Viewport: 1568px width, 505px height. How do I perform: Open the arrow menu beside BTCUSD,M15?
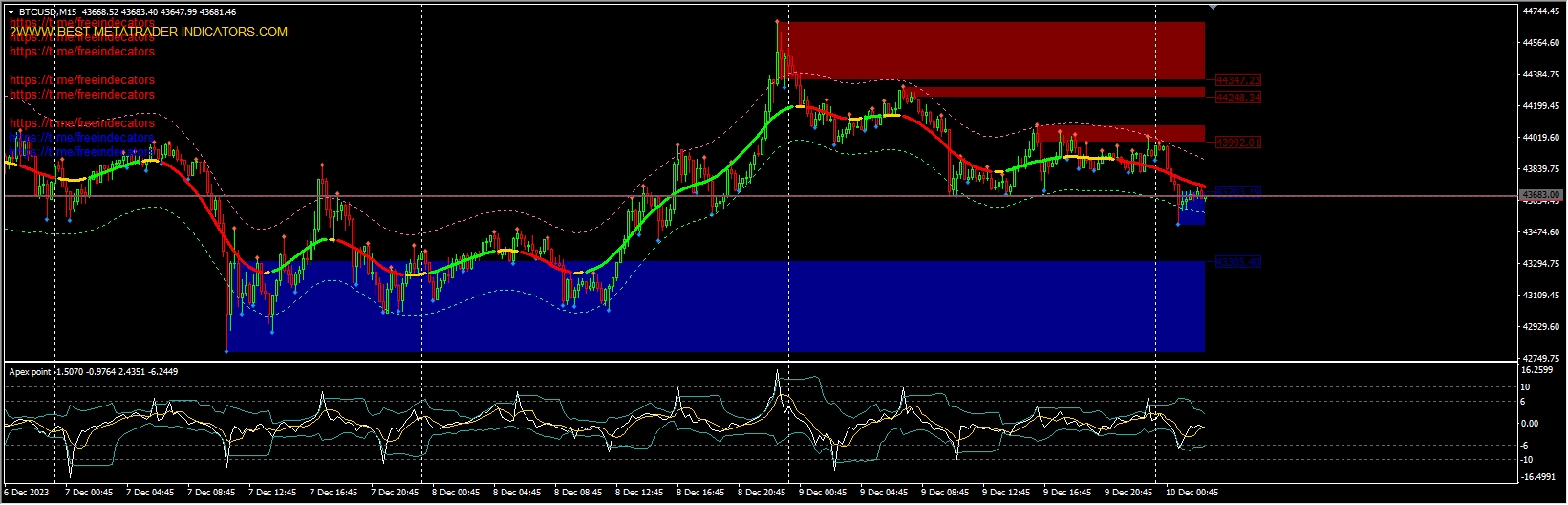coord(11,12)
